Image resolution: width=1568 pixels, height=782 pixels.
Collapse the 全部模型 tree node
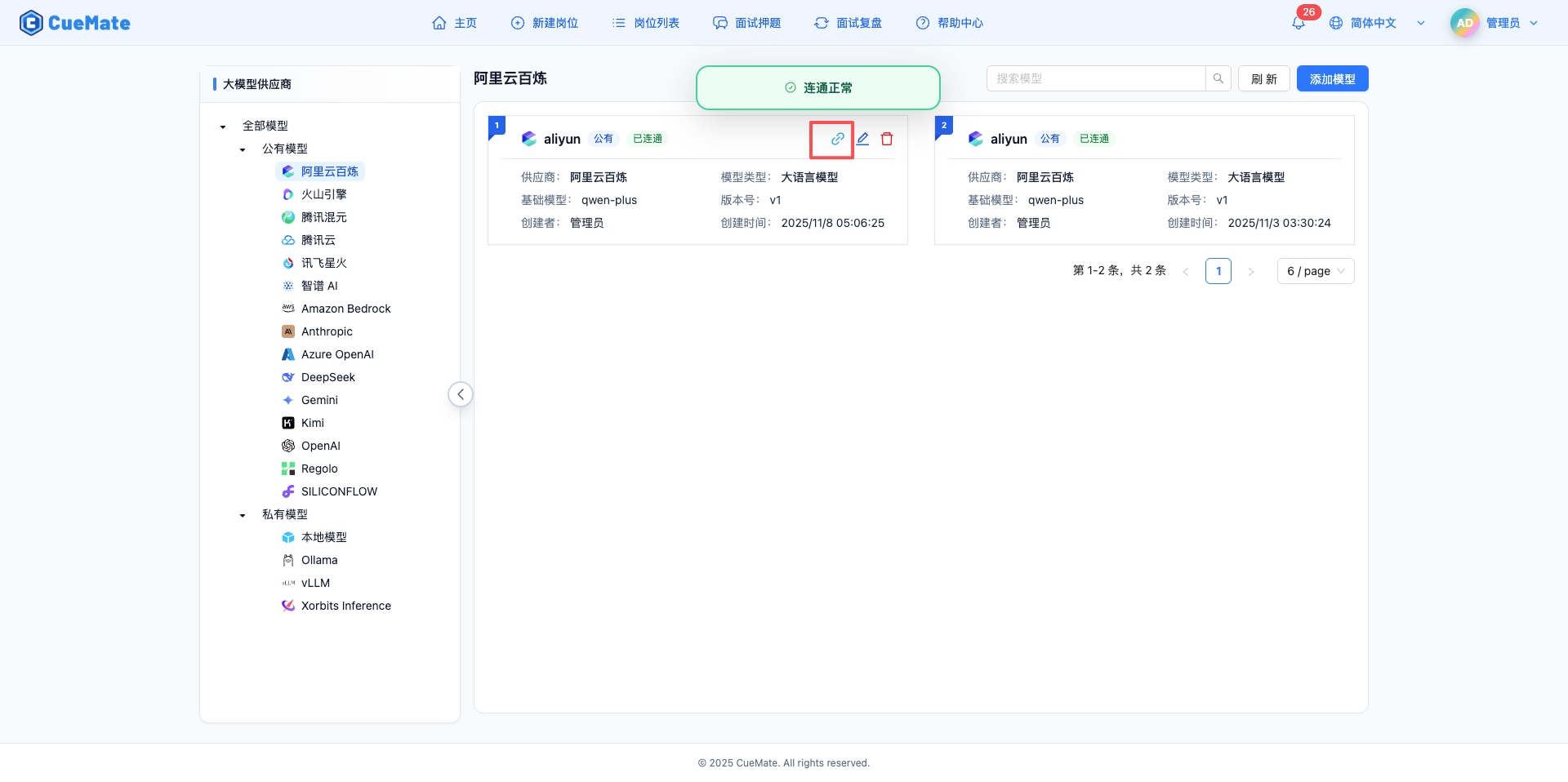click(x=221, y=126)
